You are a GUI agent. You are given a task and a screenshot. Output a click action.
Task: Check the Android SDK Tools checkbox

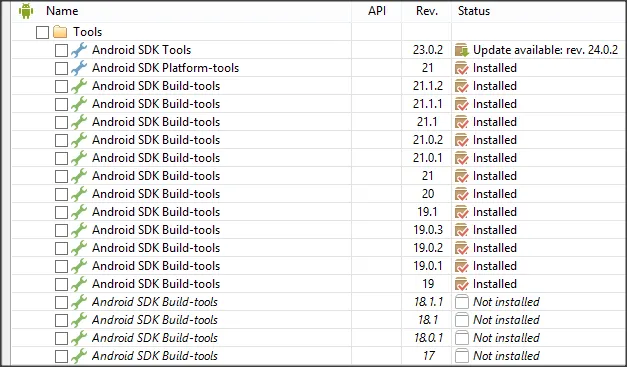(x=61, y=50)
